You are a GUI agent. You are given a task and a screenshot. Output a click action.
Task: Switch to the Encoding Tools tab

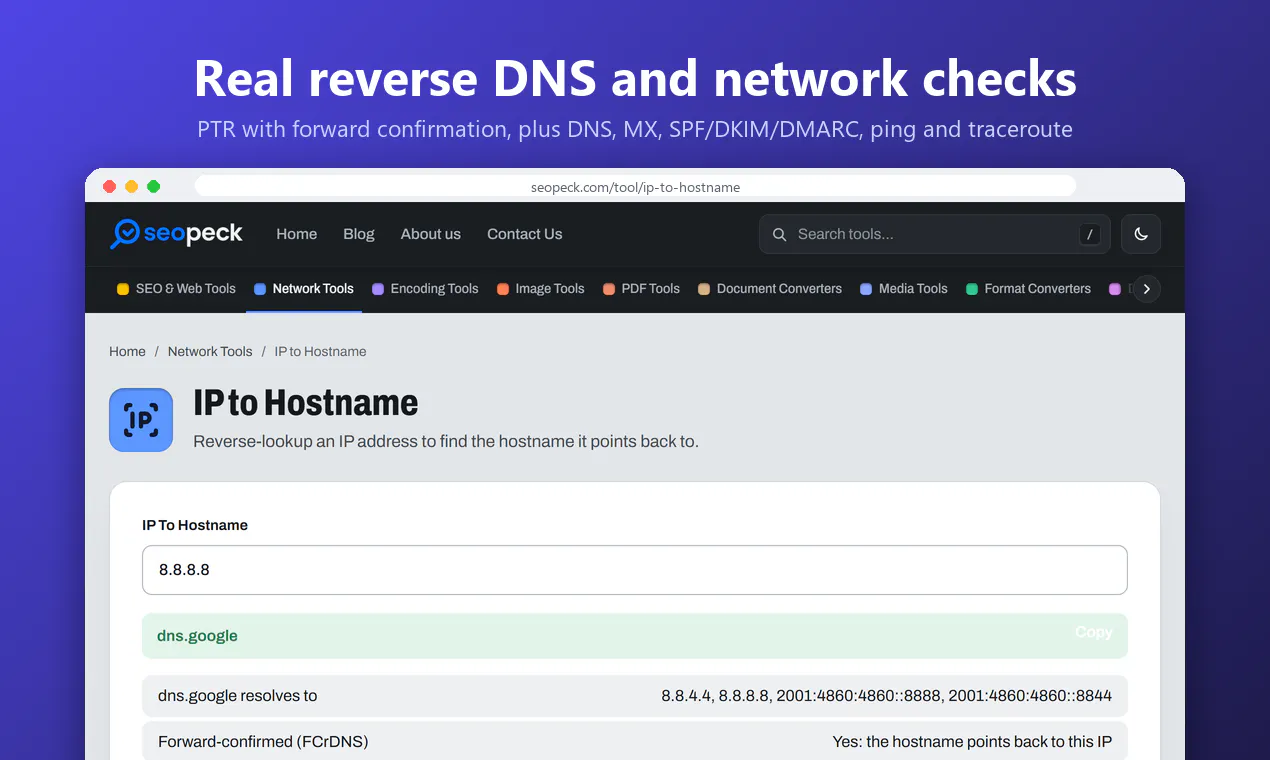click(x=425, y=289)
